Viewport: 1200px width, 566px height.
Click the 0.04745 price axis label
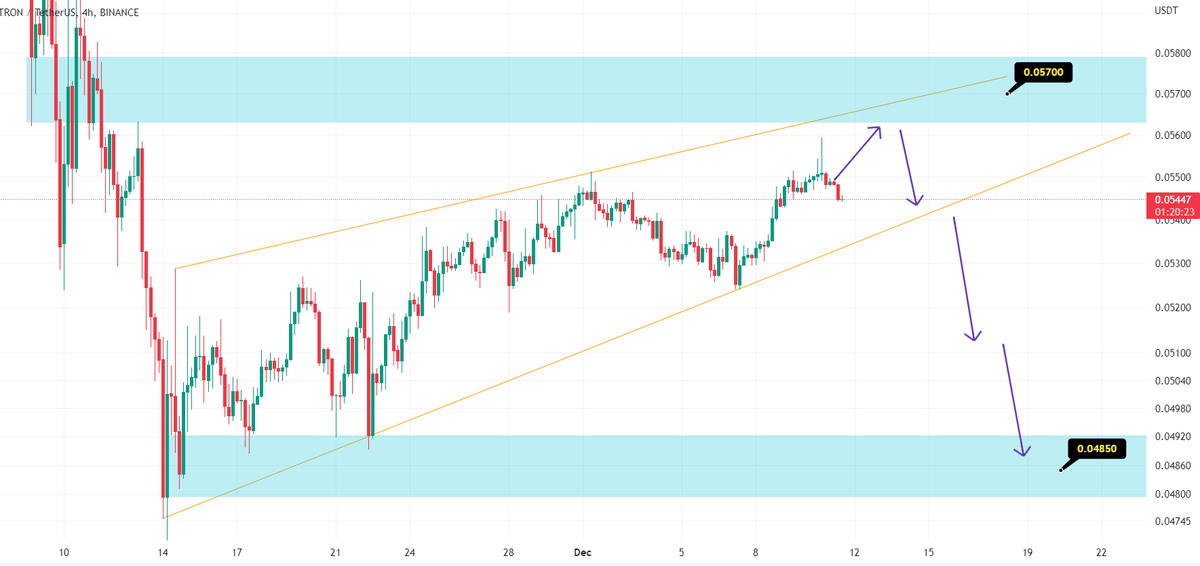coord(1170,520)
